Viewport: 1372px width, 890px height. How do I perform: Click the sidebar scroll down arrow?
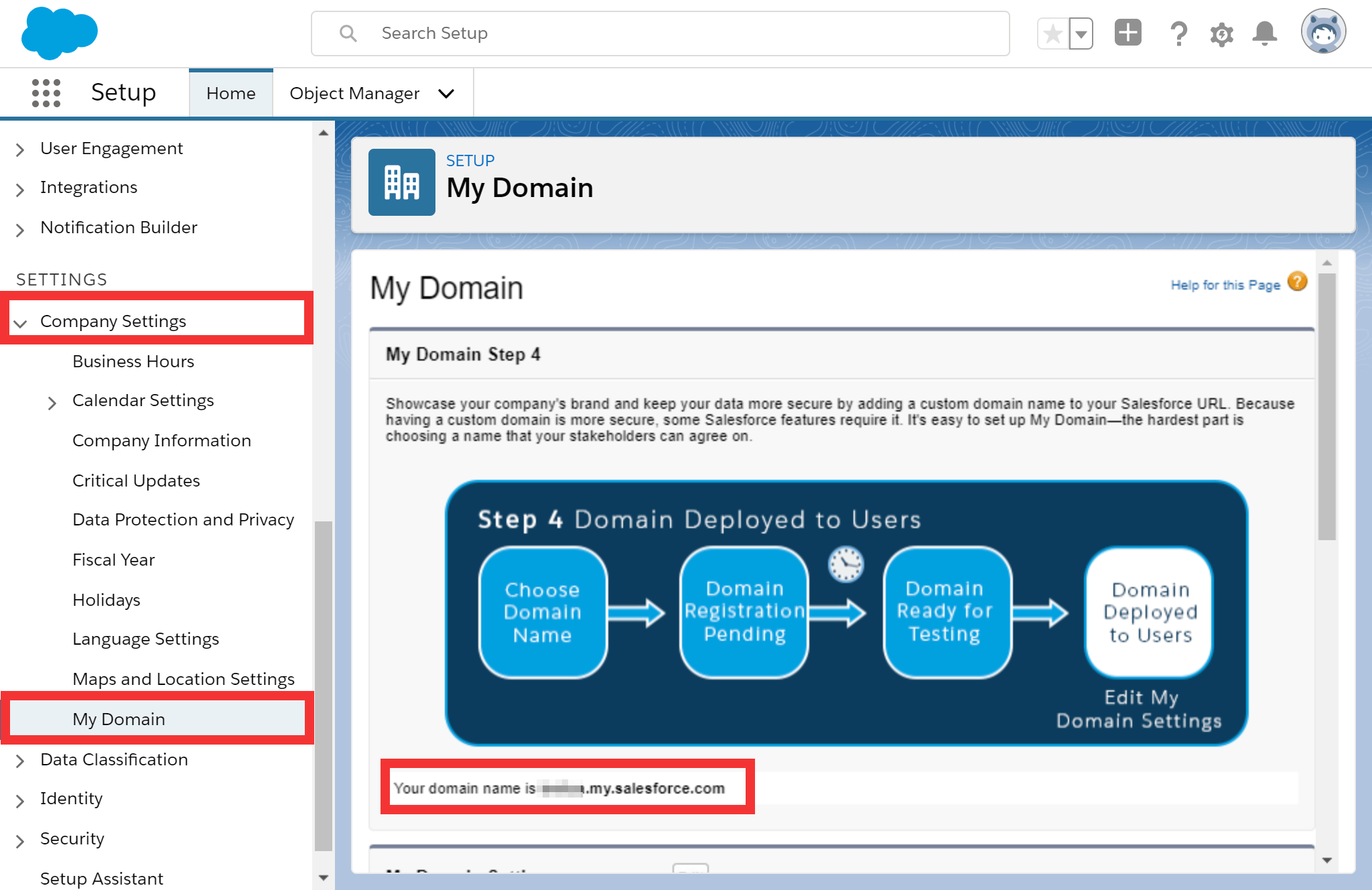[324, 877]
